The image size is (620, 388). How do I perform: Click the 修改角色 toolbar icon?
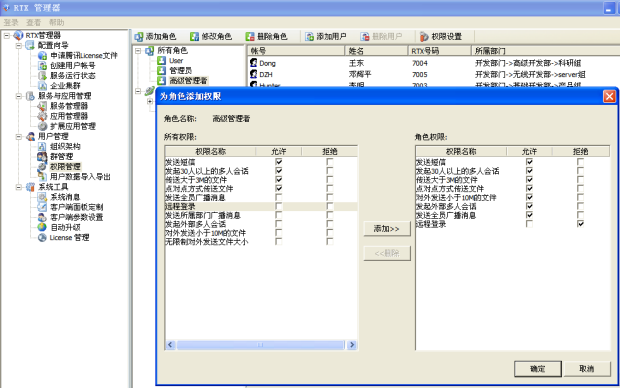[194, 37]
